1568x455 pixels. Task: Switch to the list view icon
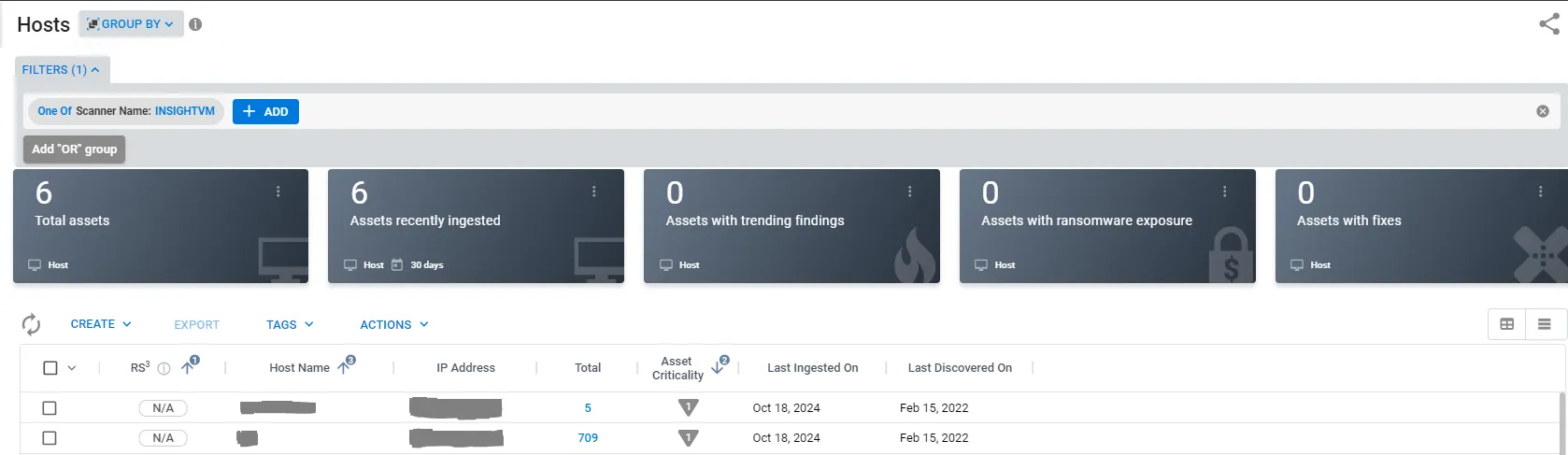[x=1544, y=324]
